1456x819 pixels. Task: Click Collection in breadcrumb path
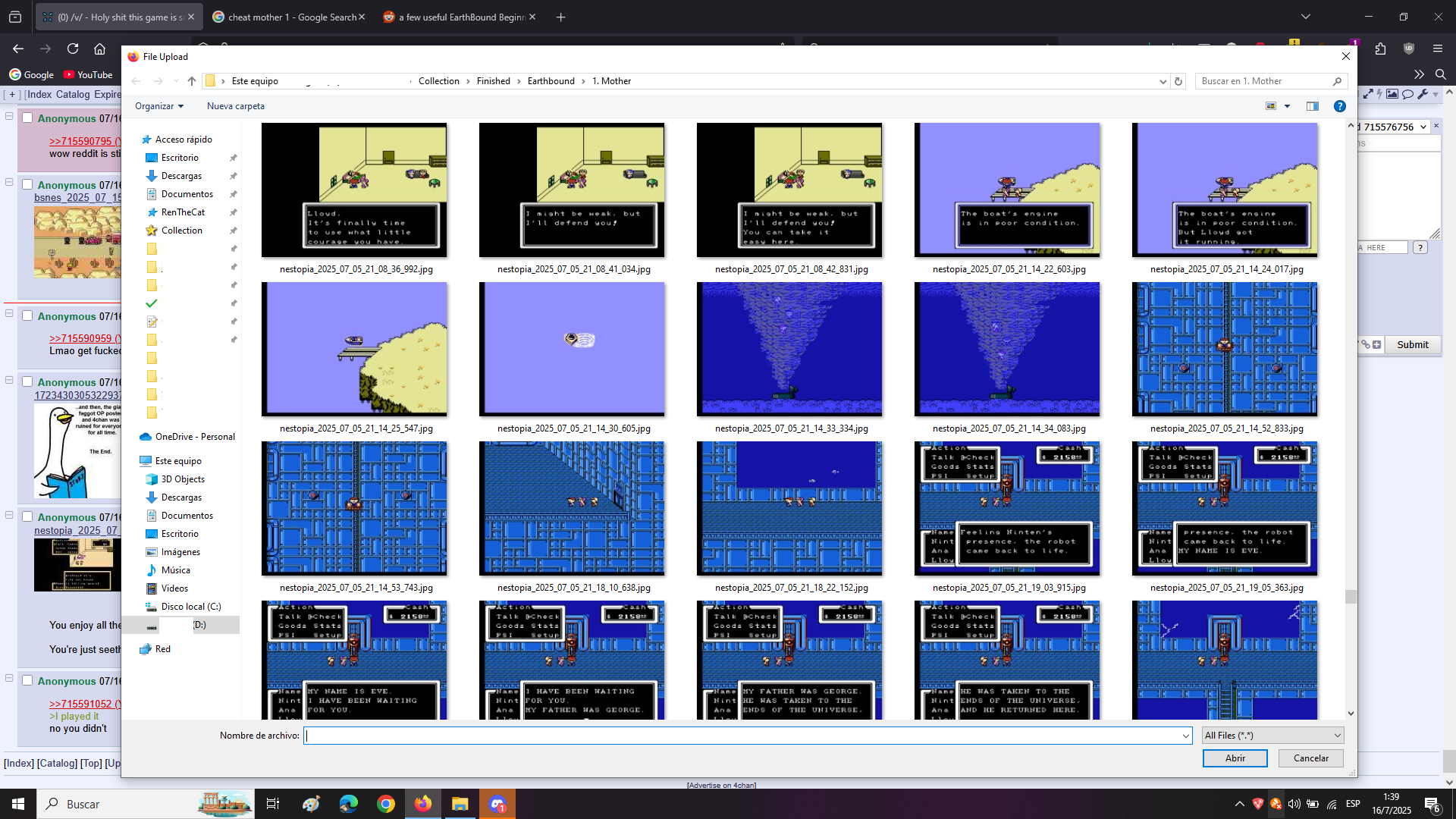[x=439, y=81]
